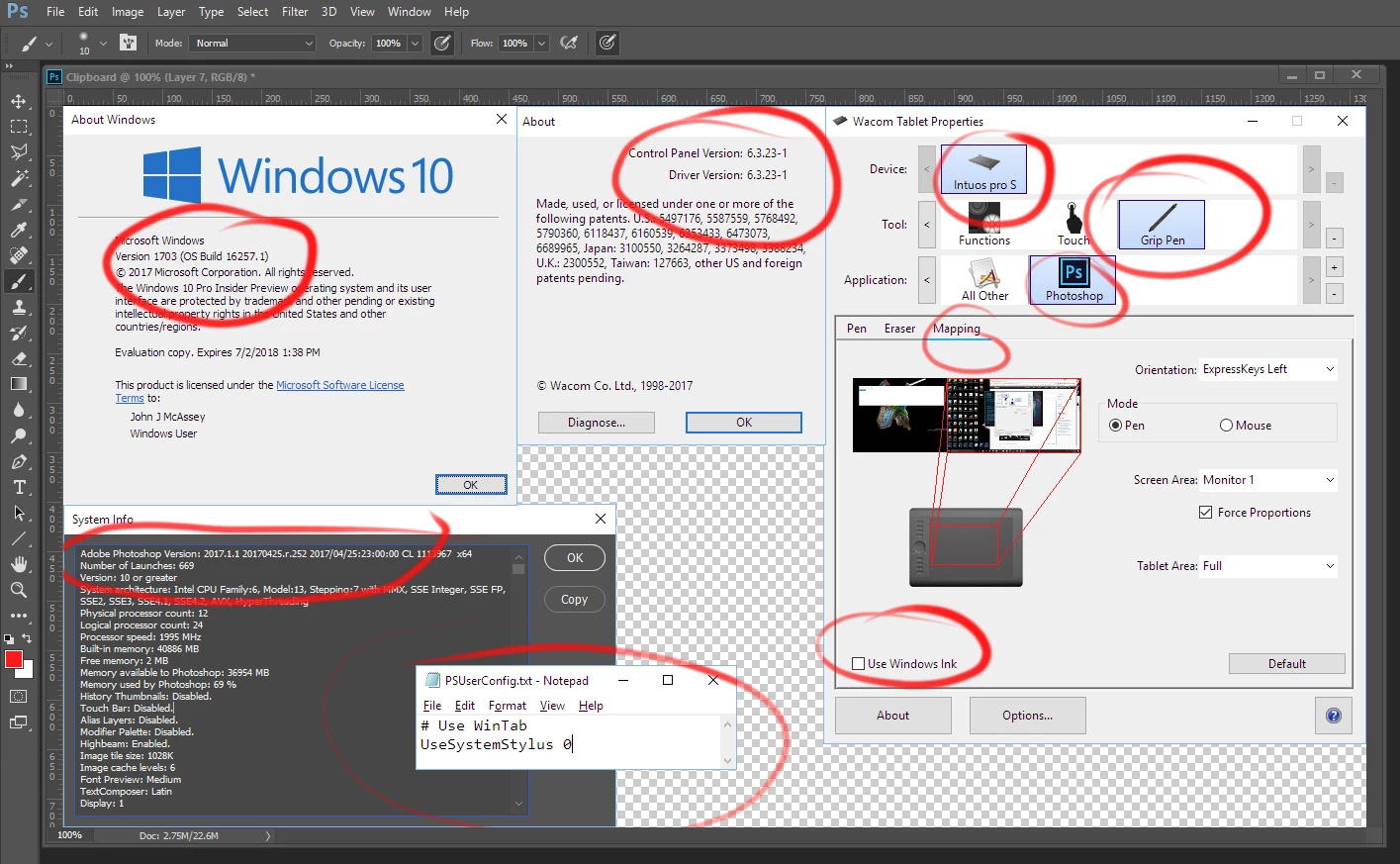Toggle pressure for opacity icon
This screenshot has width=1400, height=864.
coord(442,43)
